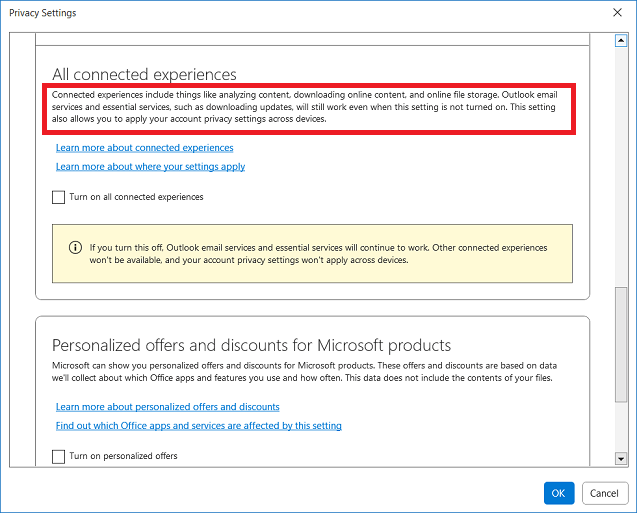The width and height of the screenshot is (637, 513).
Task: Click the scrollbar track above the thumb
Action: [621, 167]
